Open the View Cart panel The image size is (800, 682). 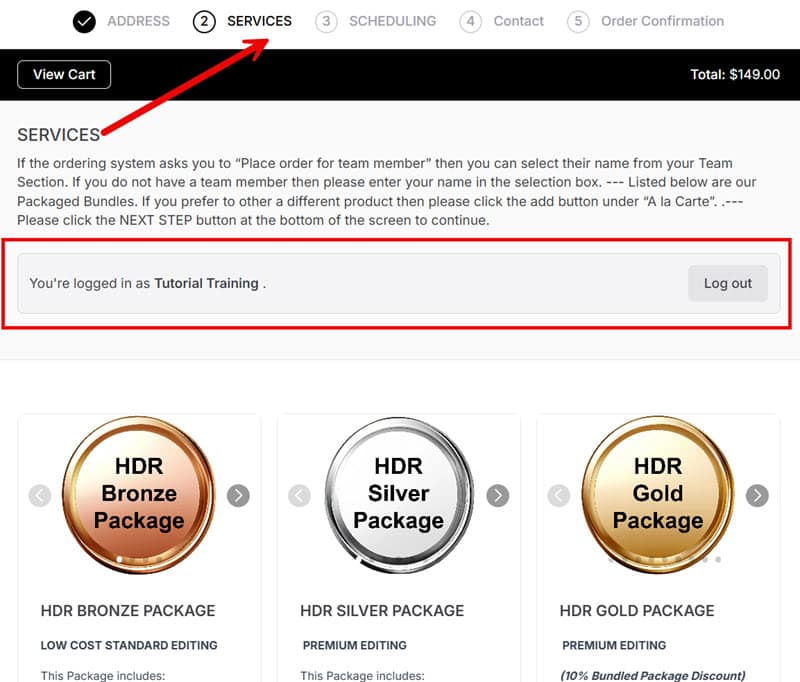click(x=63, y=74)
